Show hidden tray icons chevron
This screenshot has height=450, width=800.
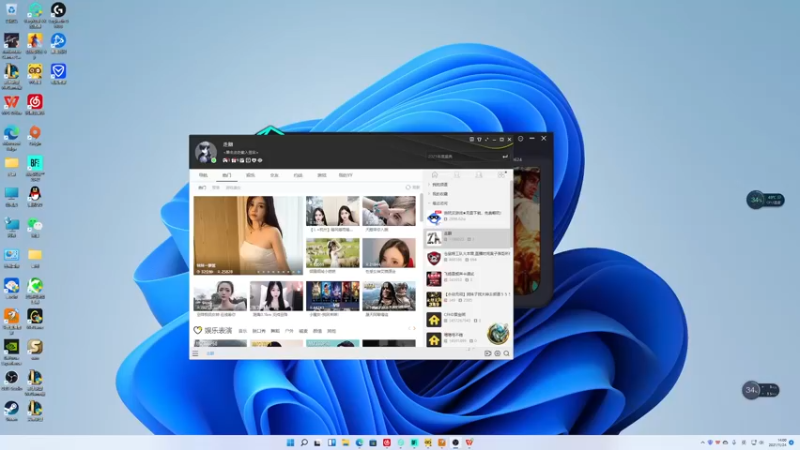703,442
